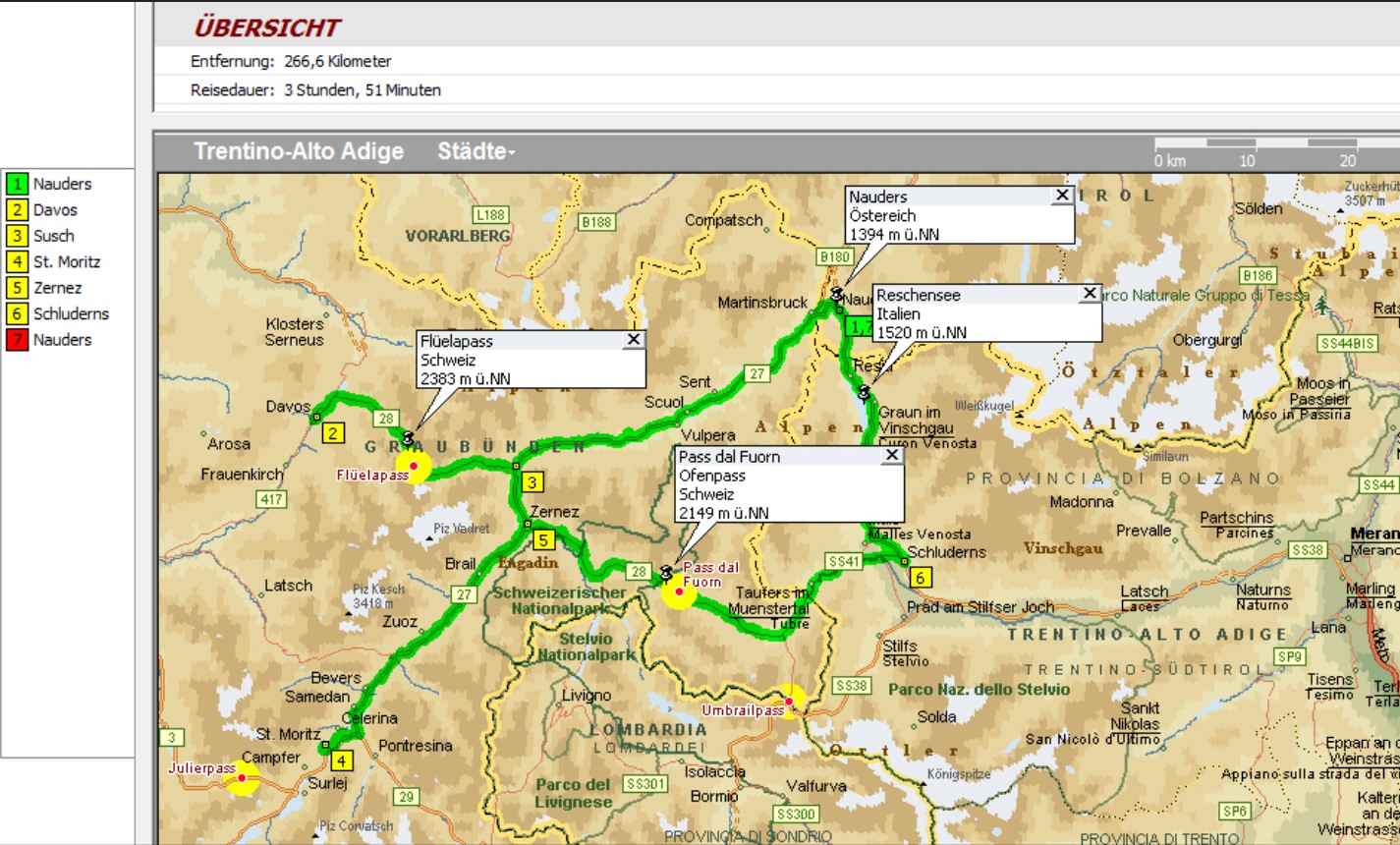Click the Umbrailpass yellow pass marker

791,701
